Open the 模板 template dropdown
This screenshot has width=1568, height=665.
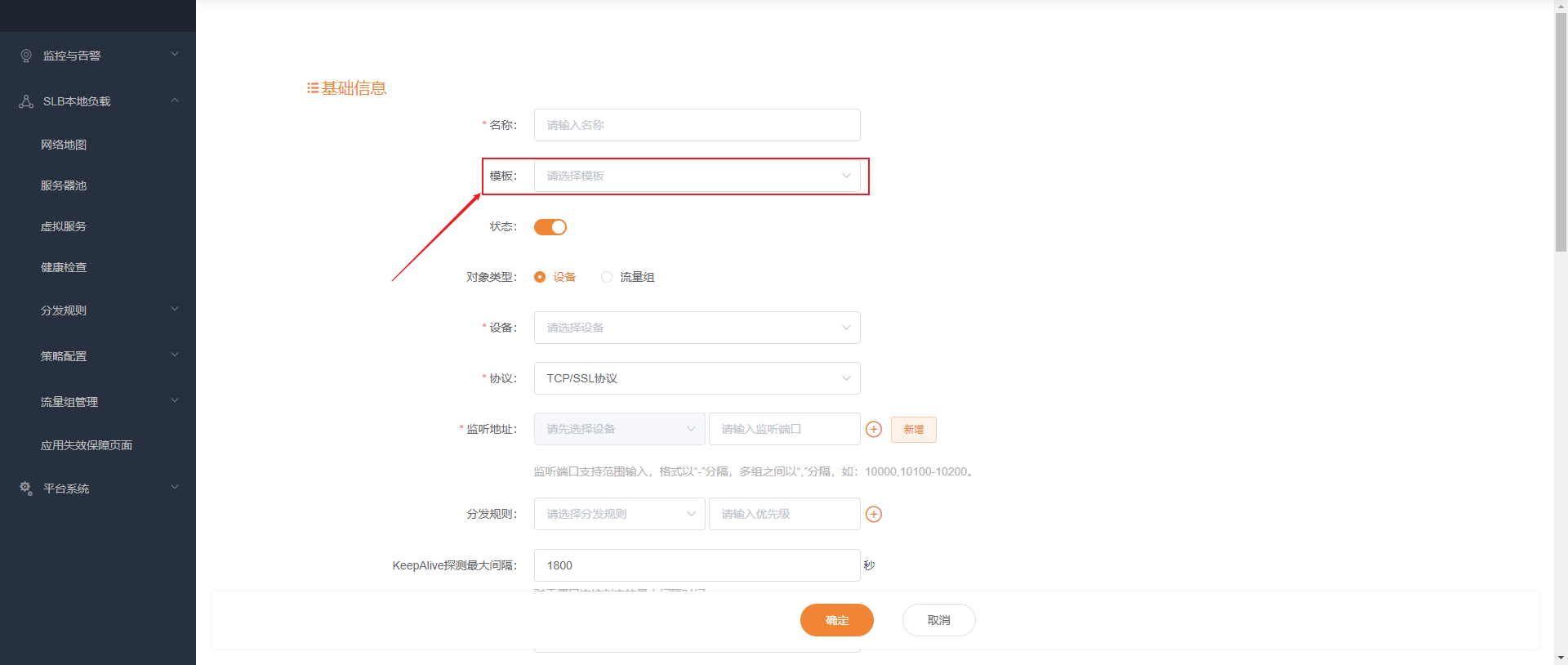pos(697,176)
